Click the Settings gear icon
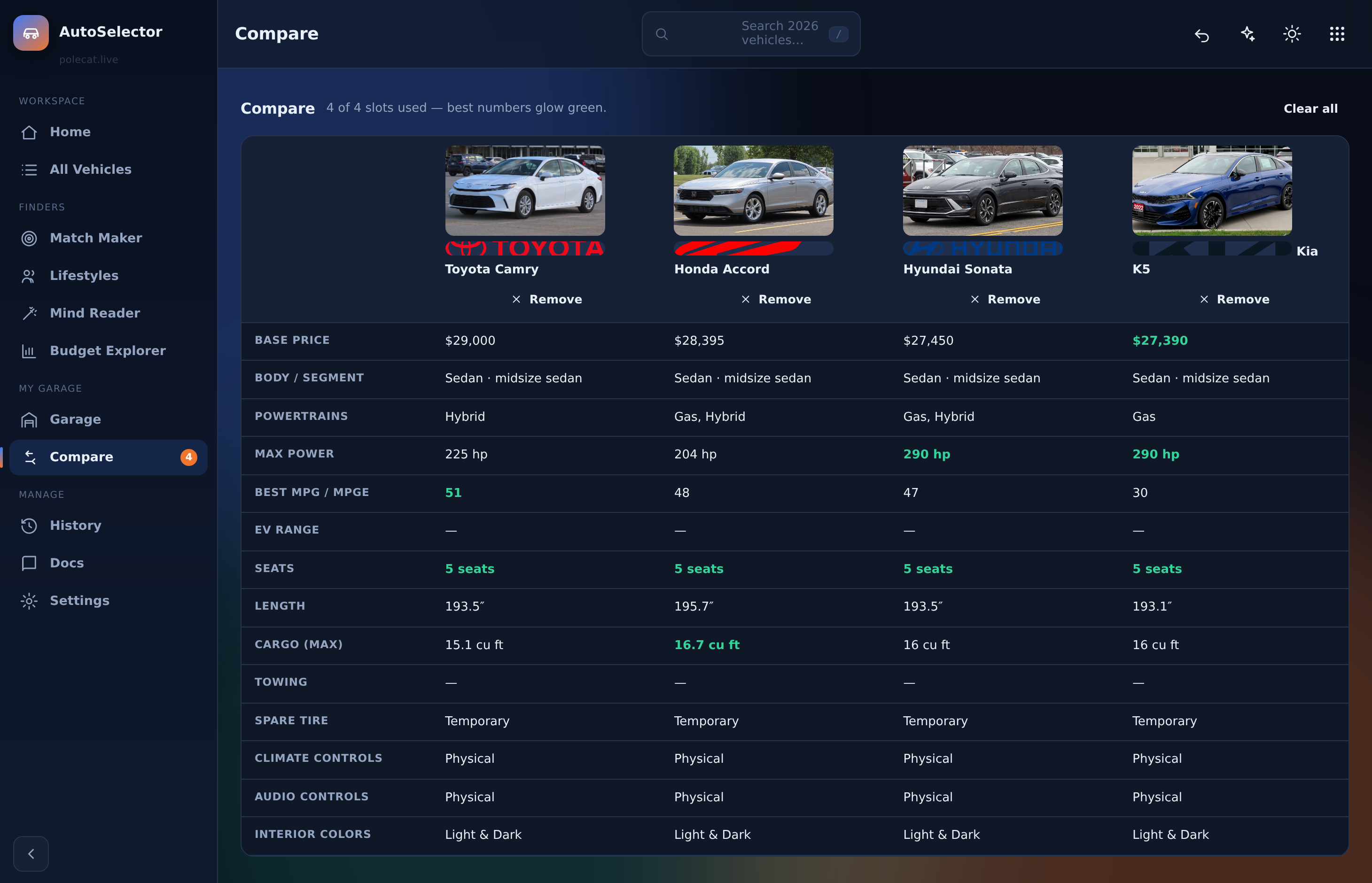 pos(29,601)
